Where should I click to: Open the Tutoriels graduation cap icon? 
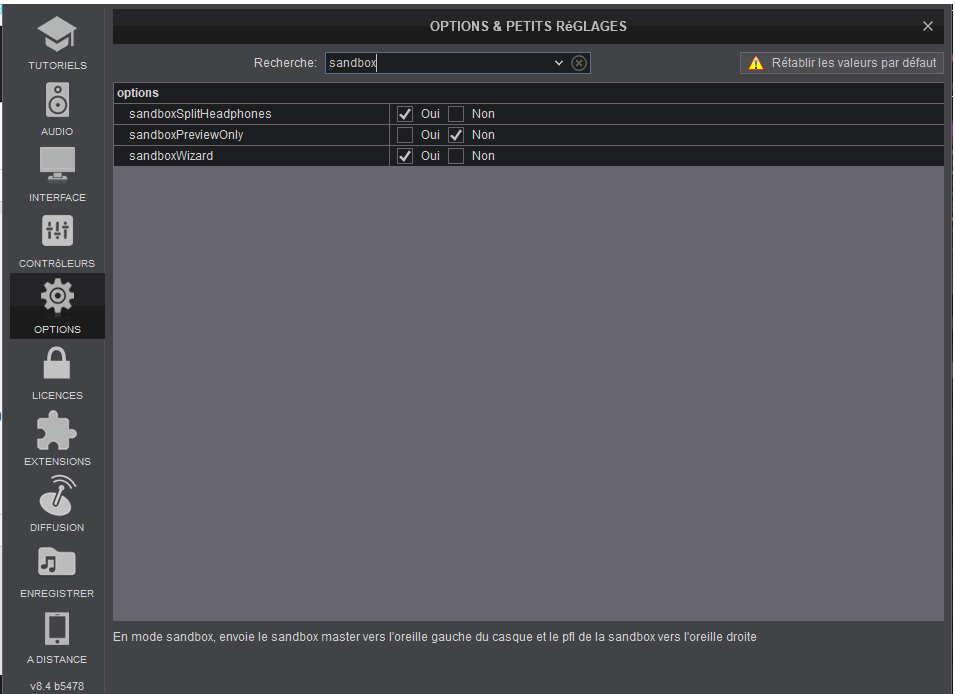tap(57, 36)
